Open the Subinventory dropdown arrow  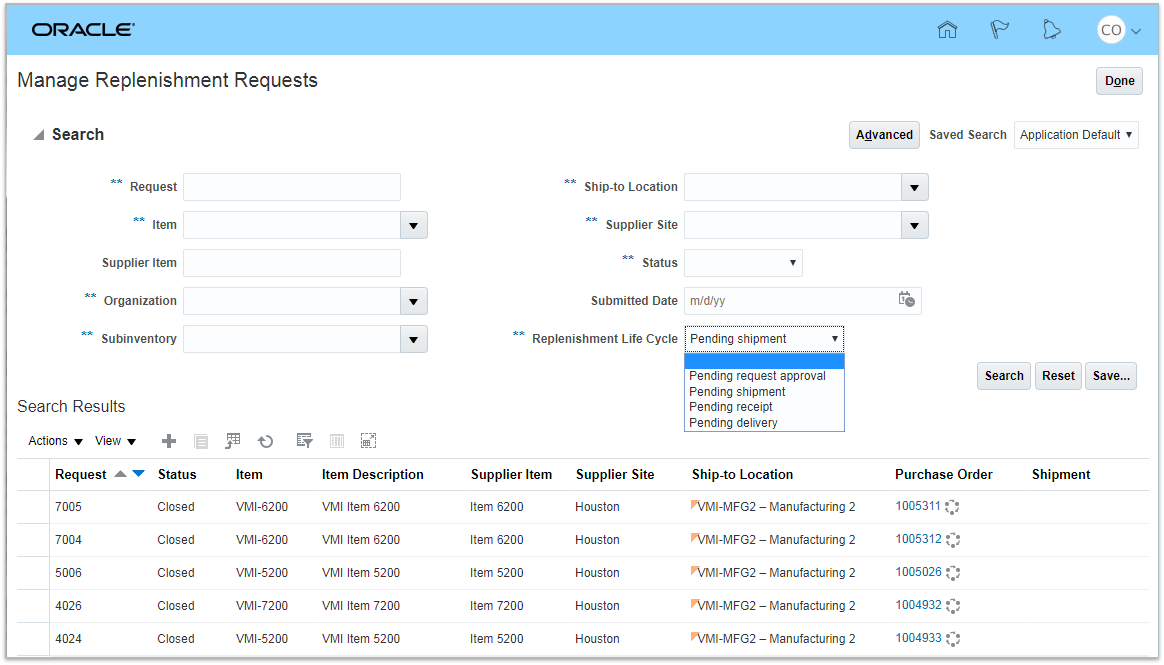[x=413, y=339]
